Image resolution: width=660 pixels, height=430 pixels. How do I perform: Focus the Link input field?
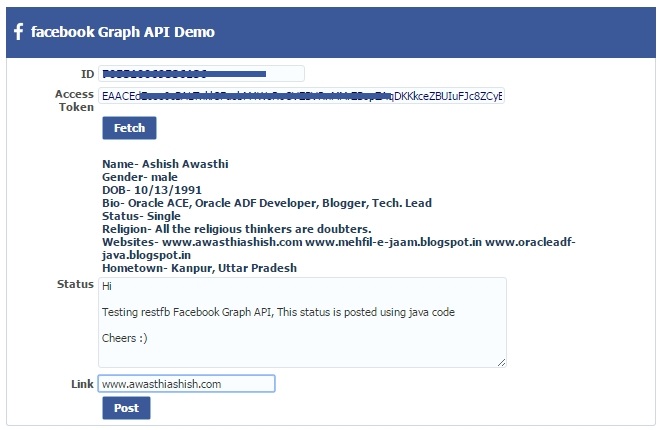tap(186, 384)
